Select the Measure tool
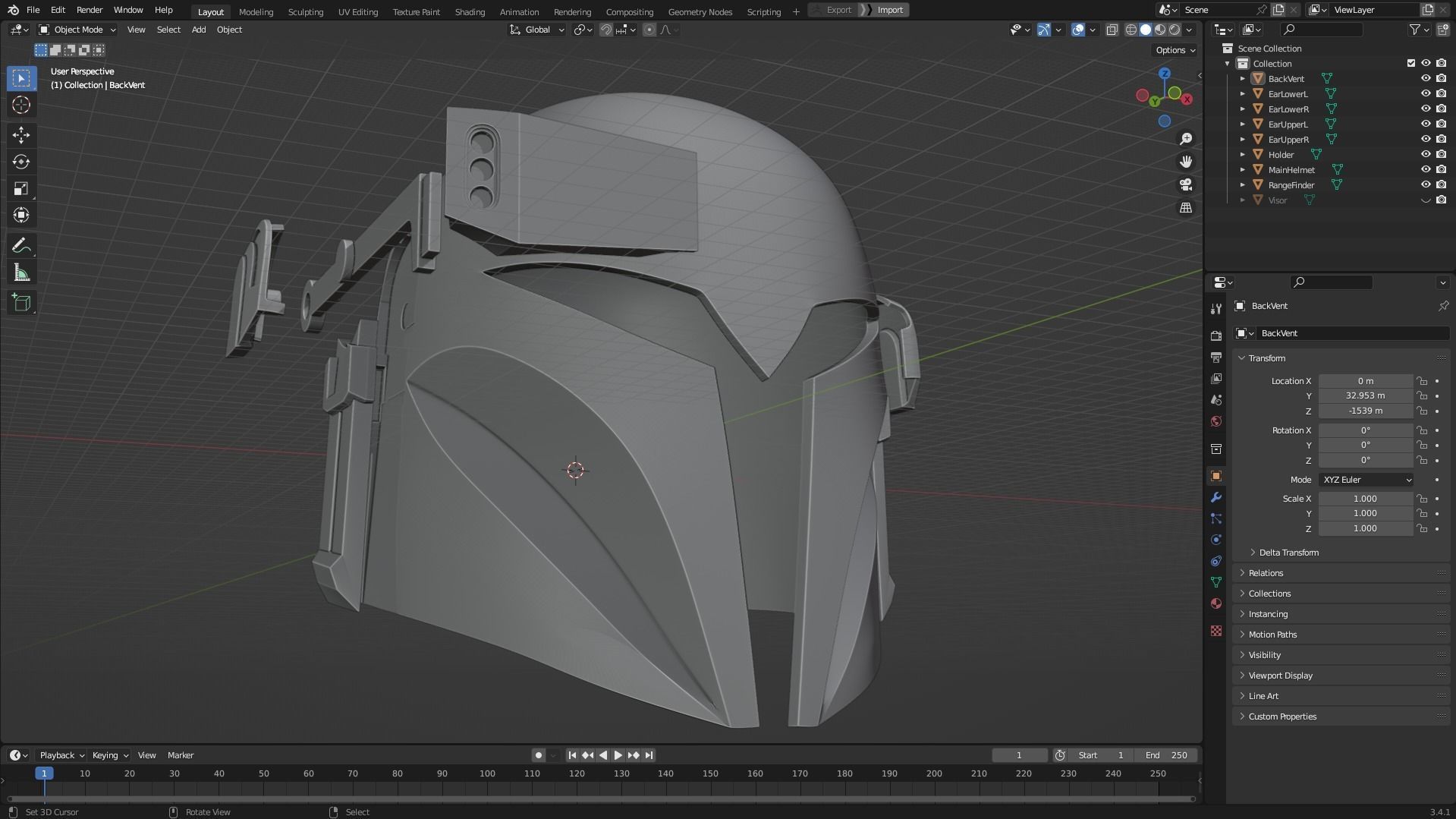 tap(21, 272)
